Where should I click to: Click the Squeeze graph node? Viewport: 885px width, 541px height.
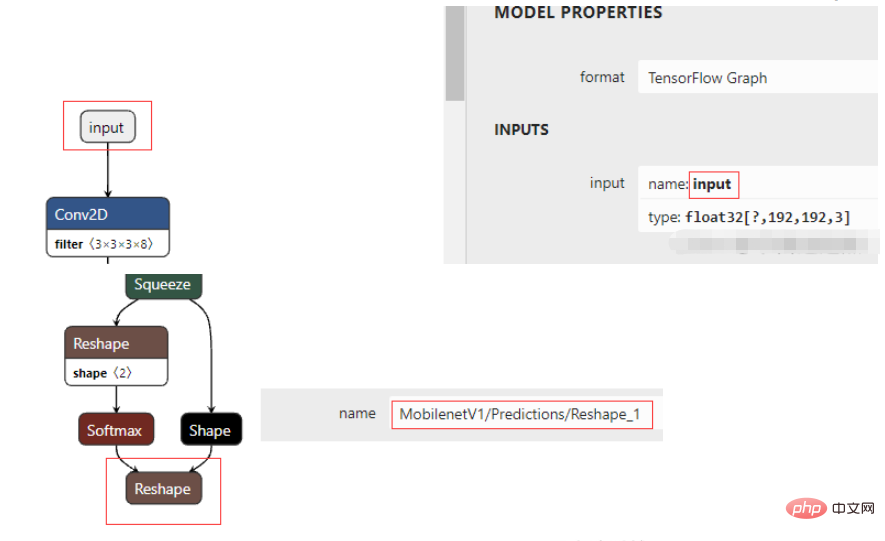163,285
